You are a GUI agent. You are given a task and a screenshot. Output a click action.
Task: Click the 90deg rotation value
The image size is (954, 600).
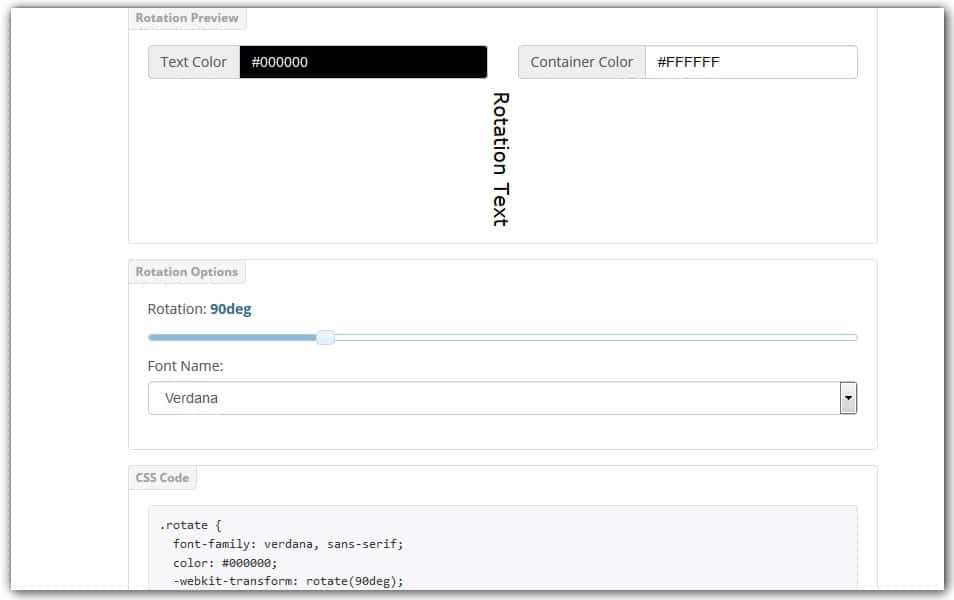click(x=231, y=308)
